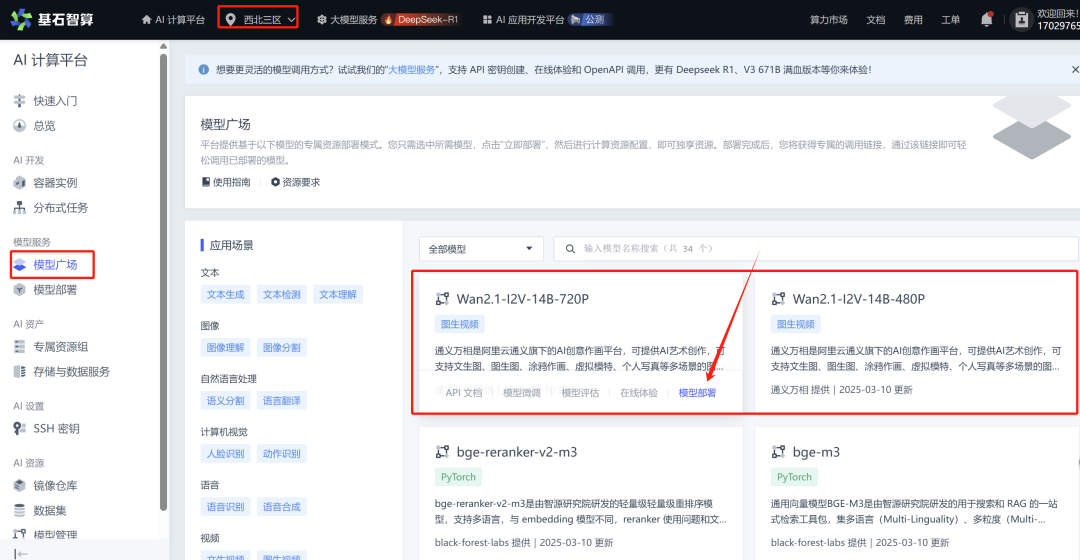Viewport: 1080px width, 560px height.
Task: Open 资源要求
Action: [295, 182]
